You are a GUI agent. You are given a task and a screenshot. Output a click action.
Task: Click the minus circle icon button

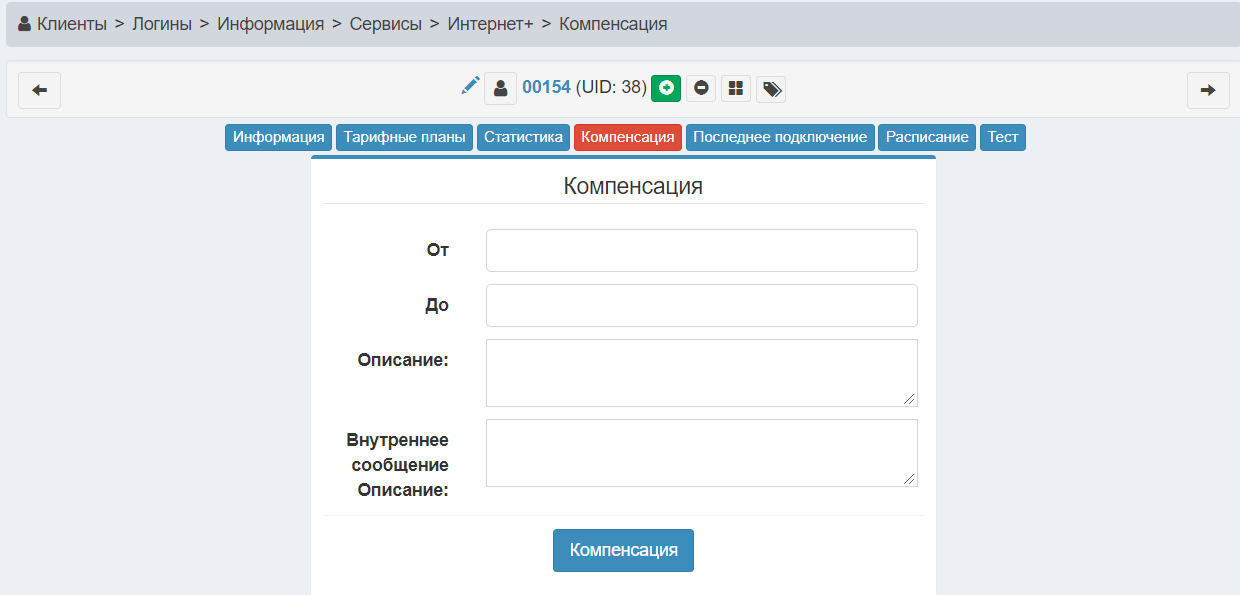pyautogui.click(x=701, y=88)
